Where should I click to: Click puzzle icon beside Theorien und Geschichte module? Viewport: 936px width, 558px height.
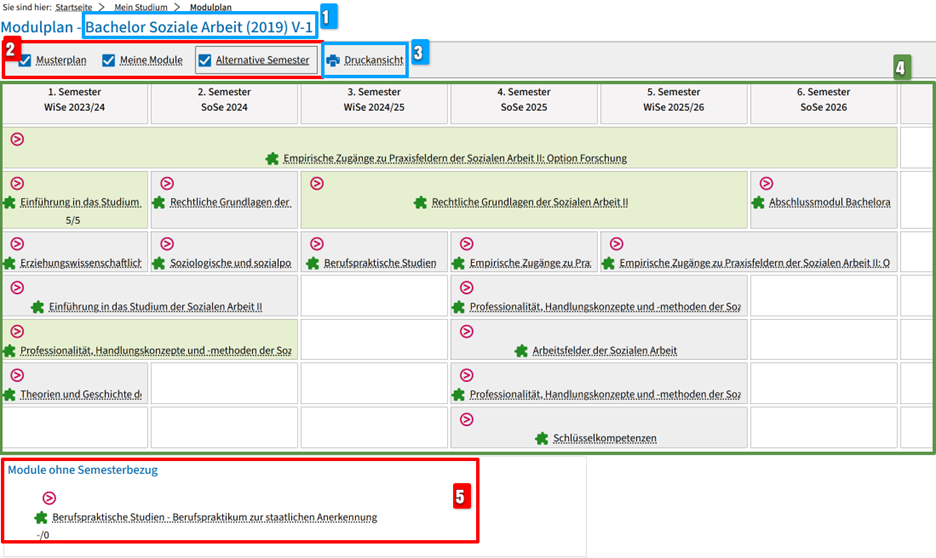coord(9,395)
